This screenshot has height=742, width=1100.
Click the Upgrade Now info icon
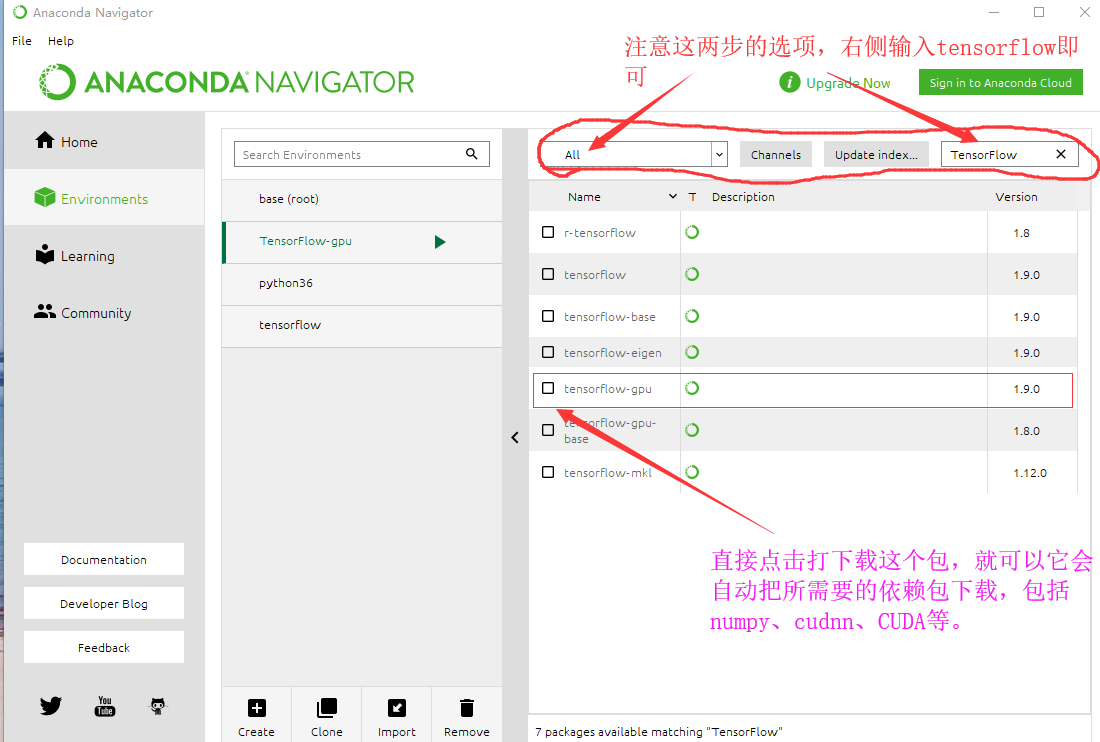tap(789, 82)
